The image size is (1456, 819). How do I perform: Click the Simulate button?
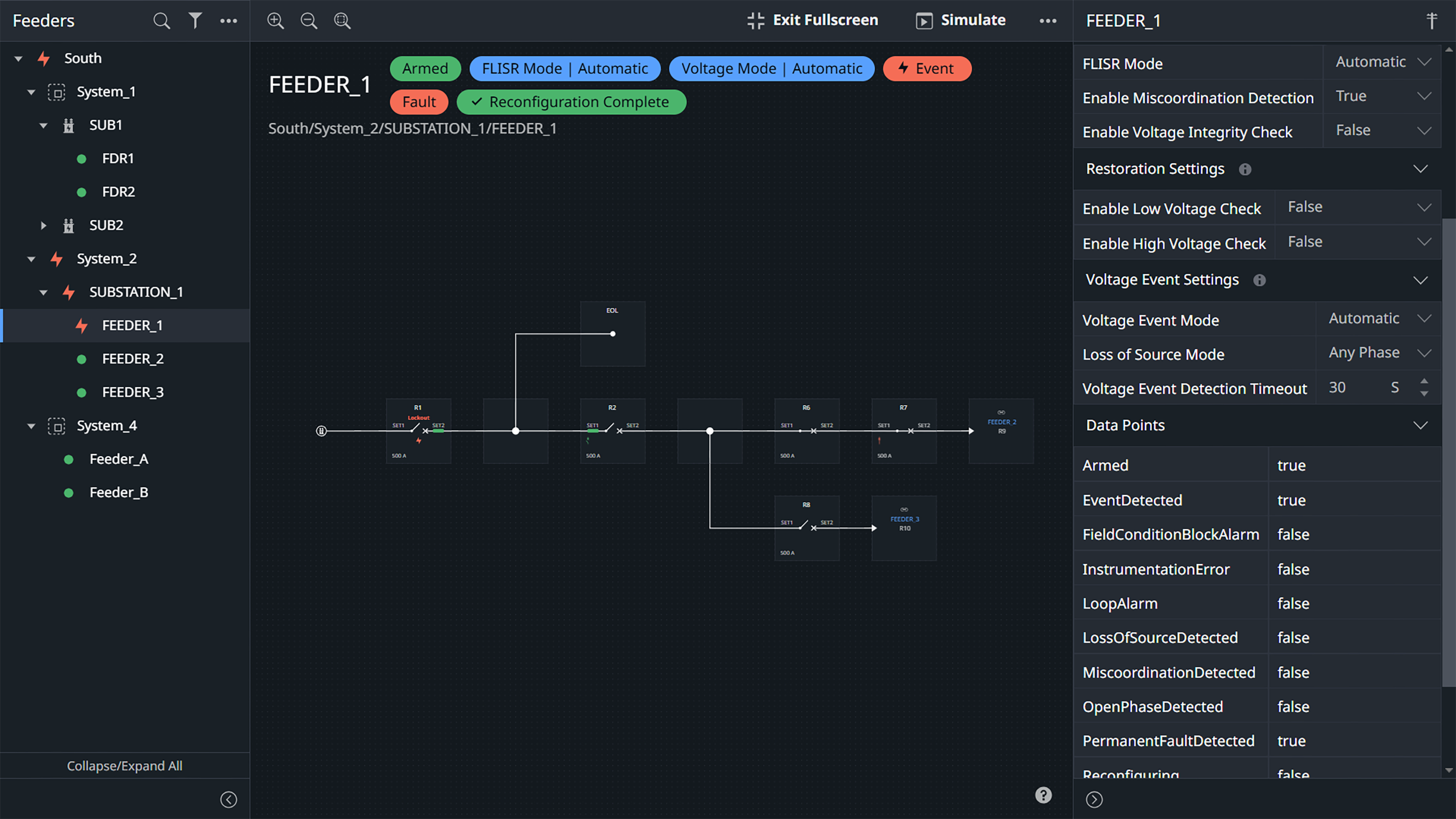pyautogui.click(x=960, y=20)
